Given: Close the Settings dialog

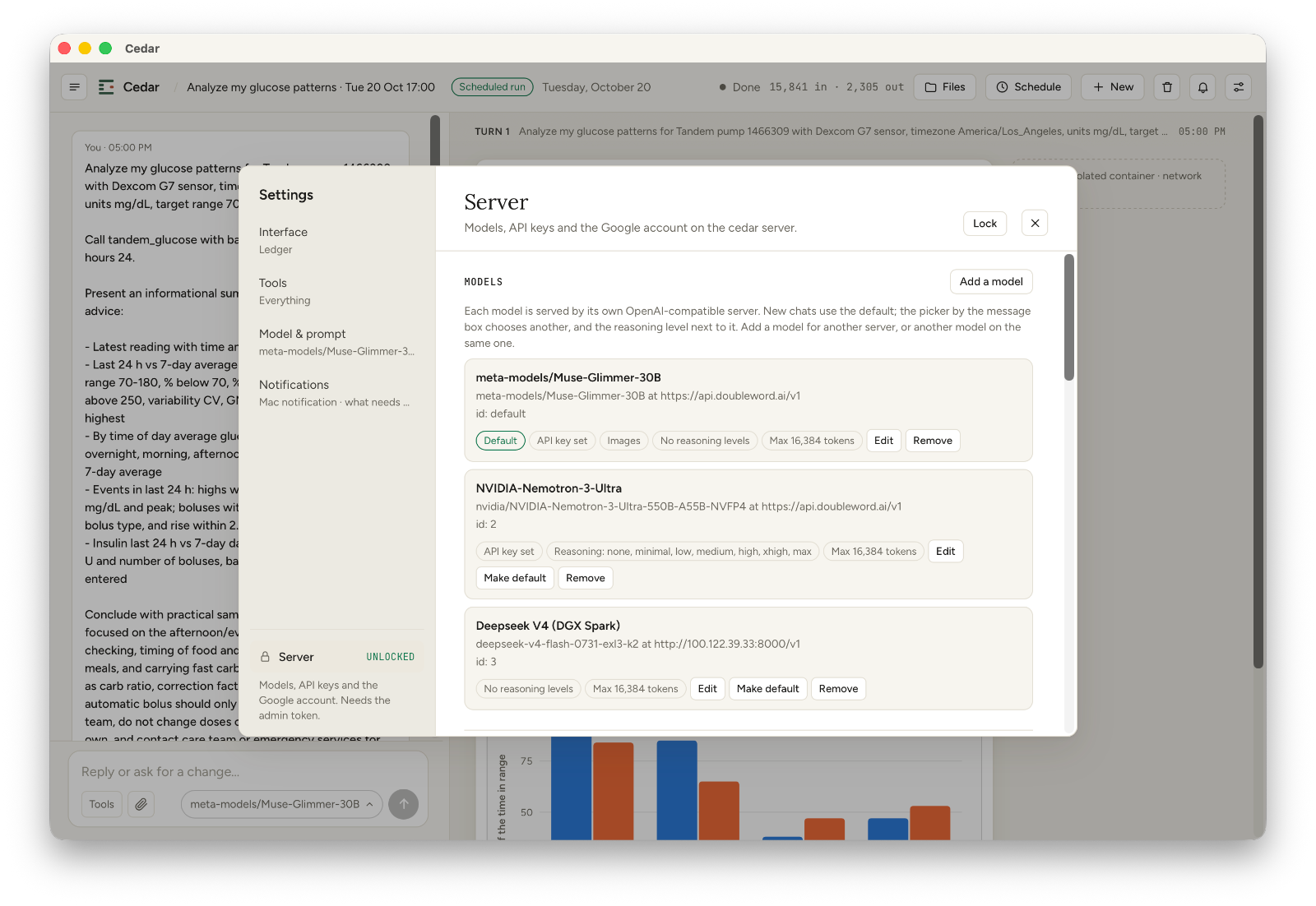Looking at the screenshot, I should (x=1035, y=223).
